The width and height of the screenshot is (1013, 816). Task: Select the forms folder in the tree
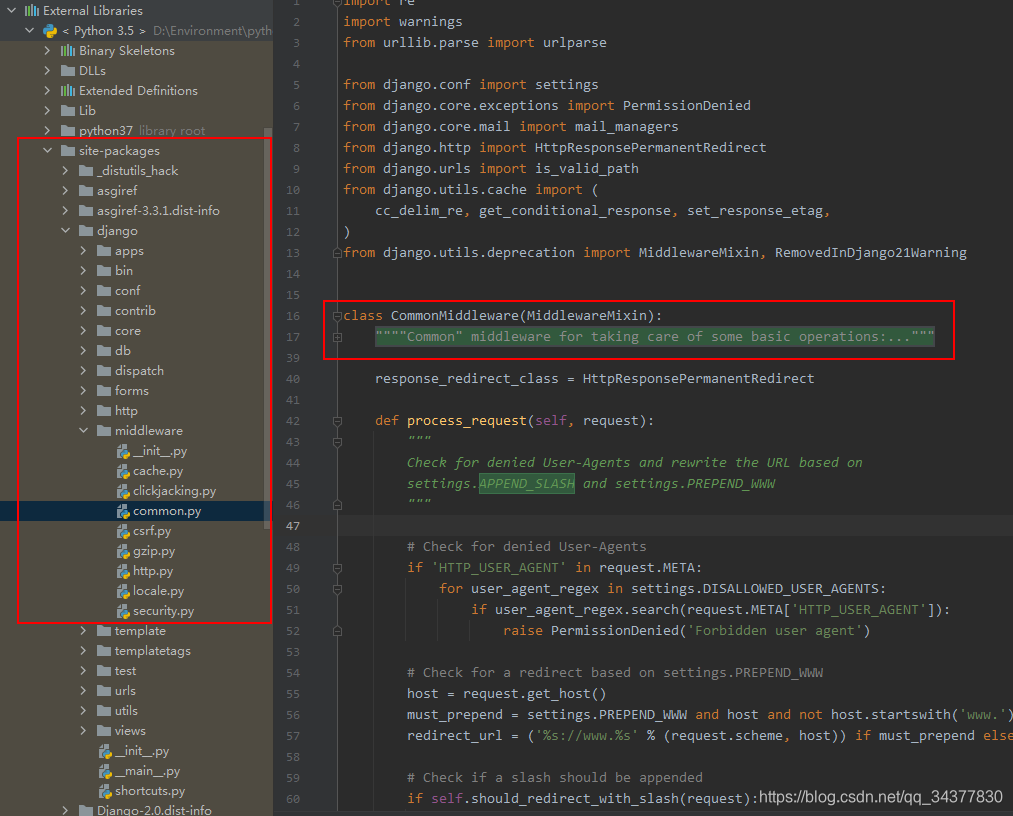132,391
